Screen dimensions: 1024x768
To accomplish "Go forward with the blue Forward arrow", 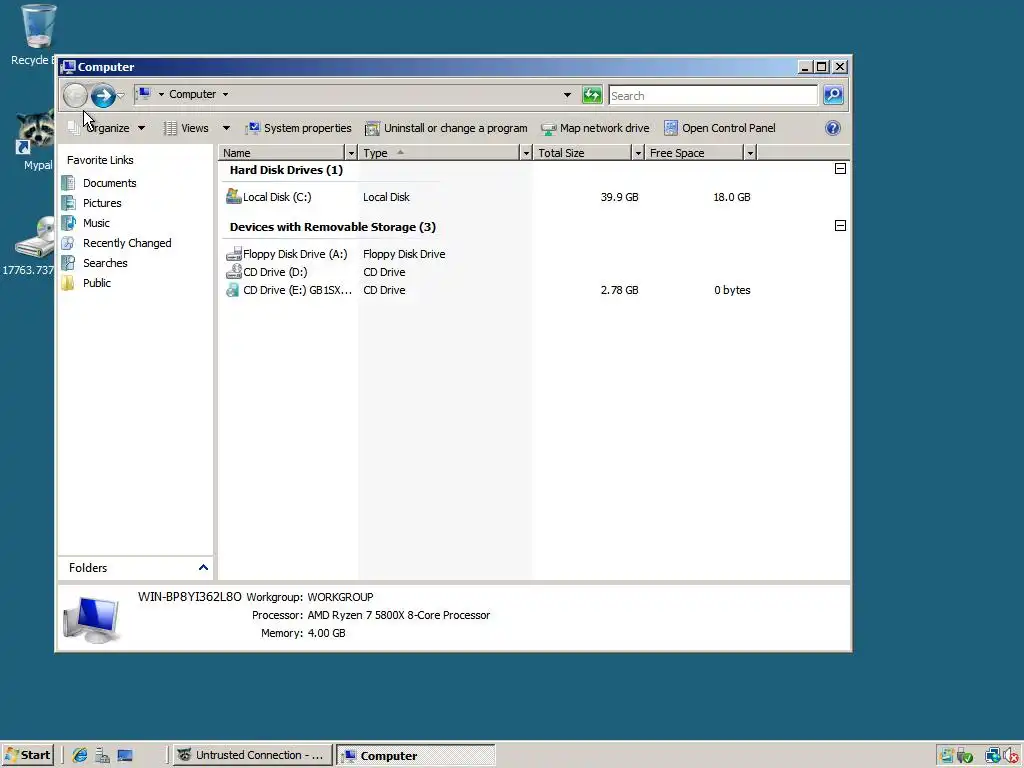I will coord(103,96).
